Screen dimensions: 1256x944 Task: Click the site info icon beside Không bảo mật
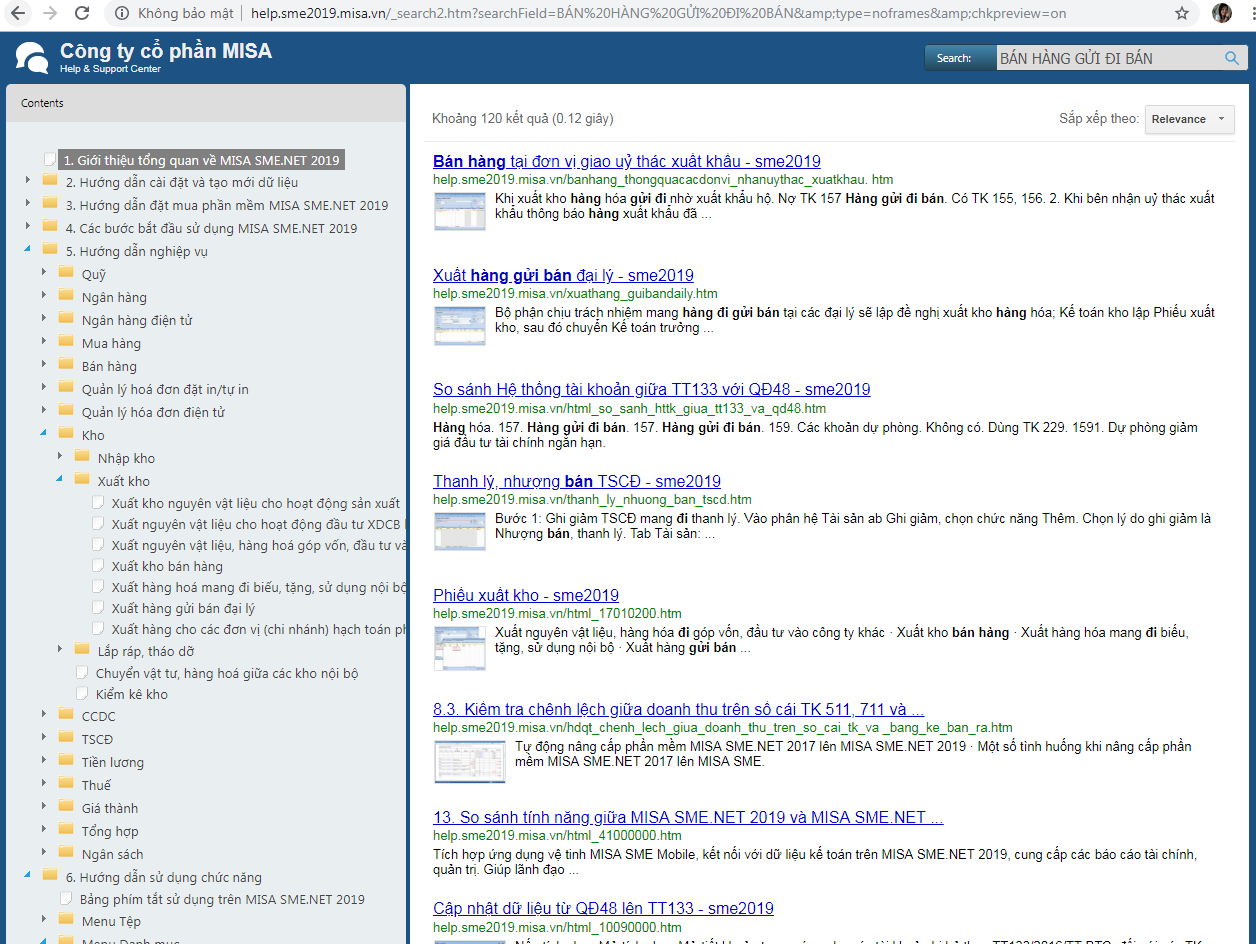121,14
